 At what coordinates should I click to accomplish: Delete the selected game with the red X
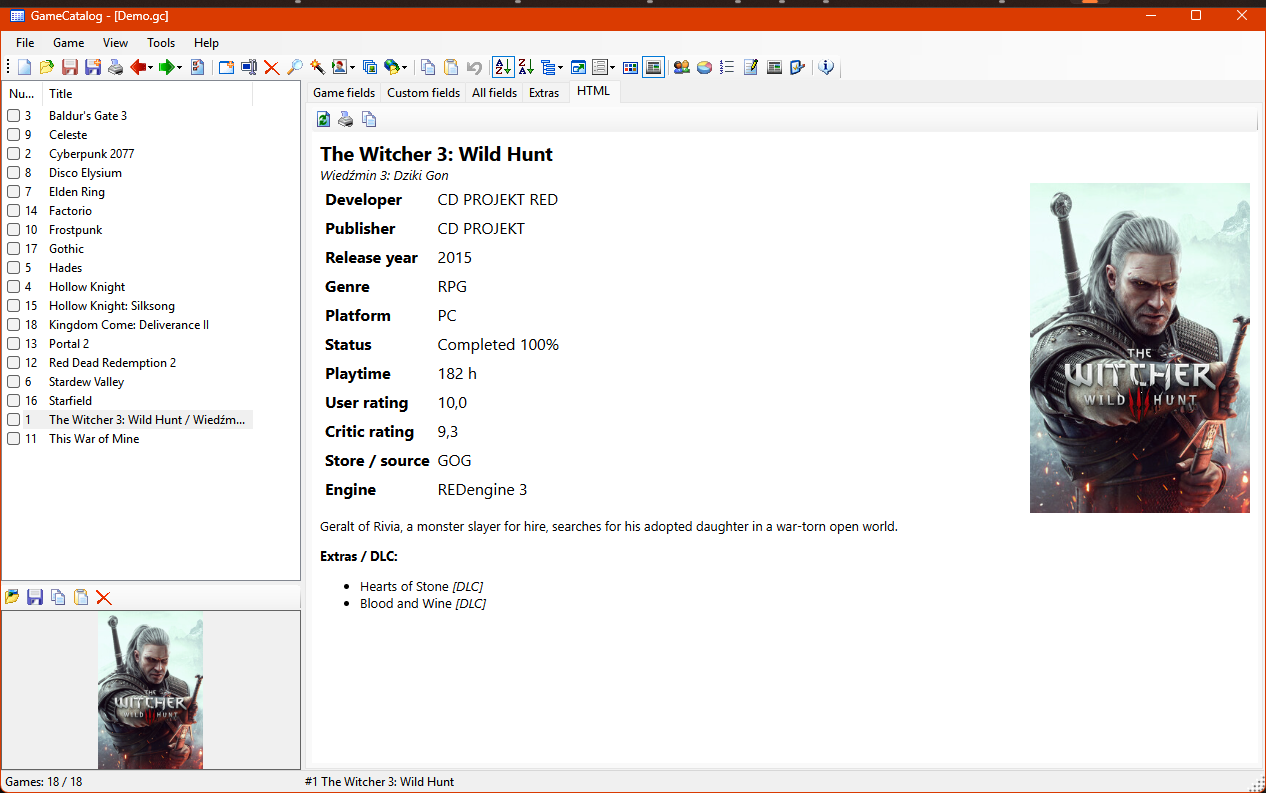[x=271, y=67]
